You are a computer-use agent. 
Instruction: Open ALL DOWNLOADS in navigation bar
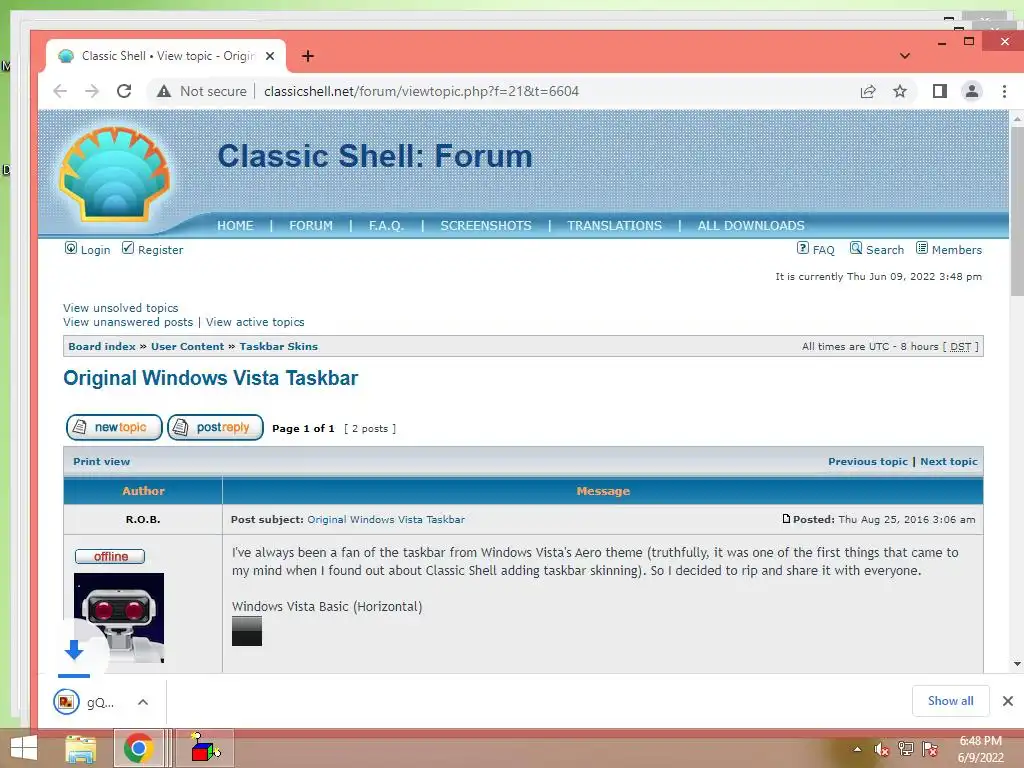coord(751,225)
